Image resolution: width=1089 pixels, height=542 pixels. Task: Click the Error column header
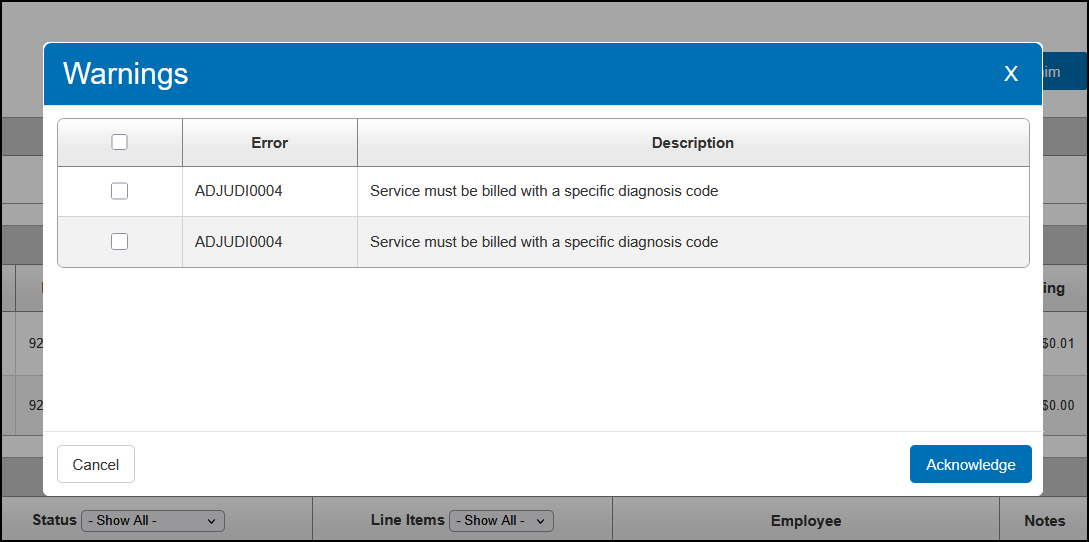click(269, 143)
